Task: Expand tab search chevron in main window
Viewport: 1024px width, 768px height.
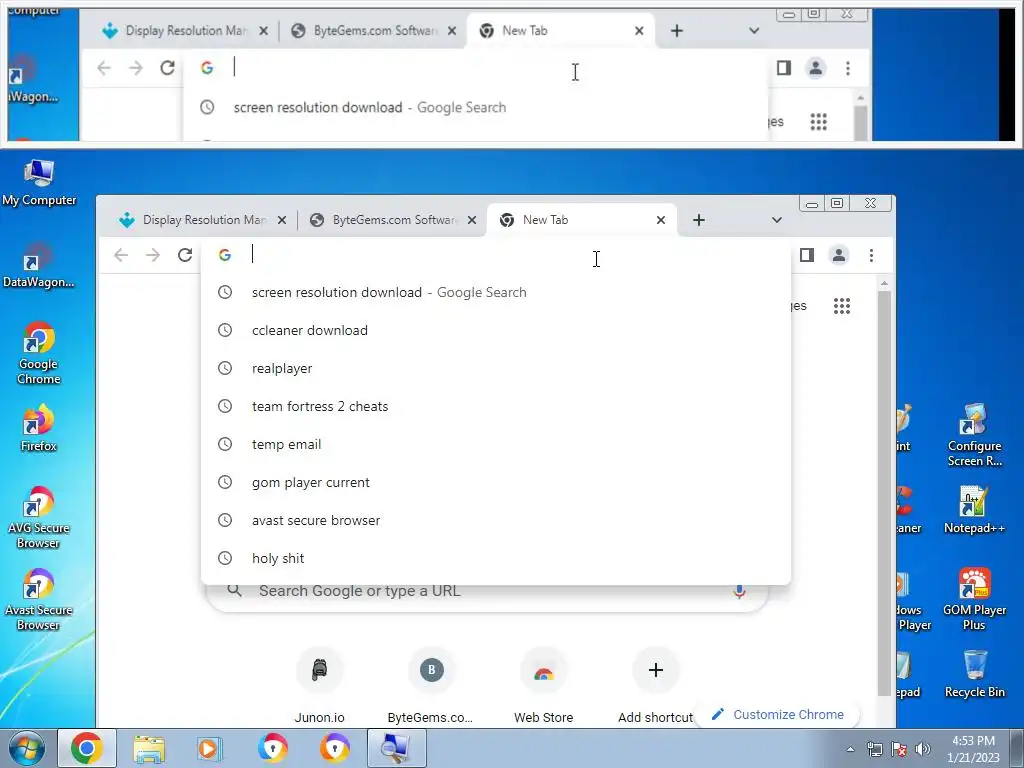Action: point(776,220)
